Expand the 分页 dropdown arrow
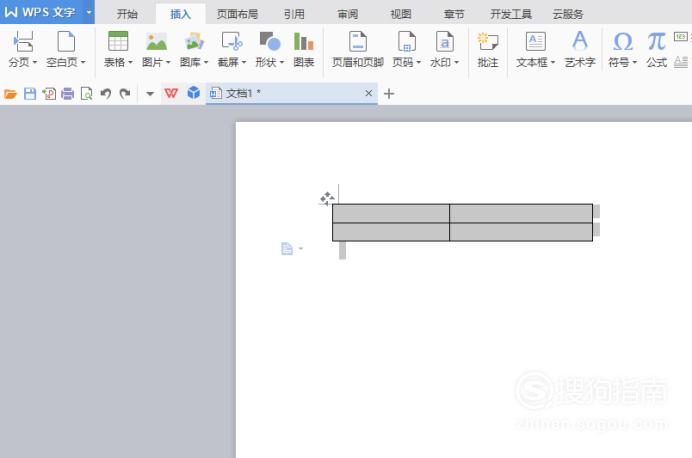 [34, 62]
